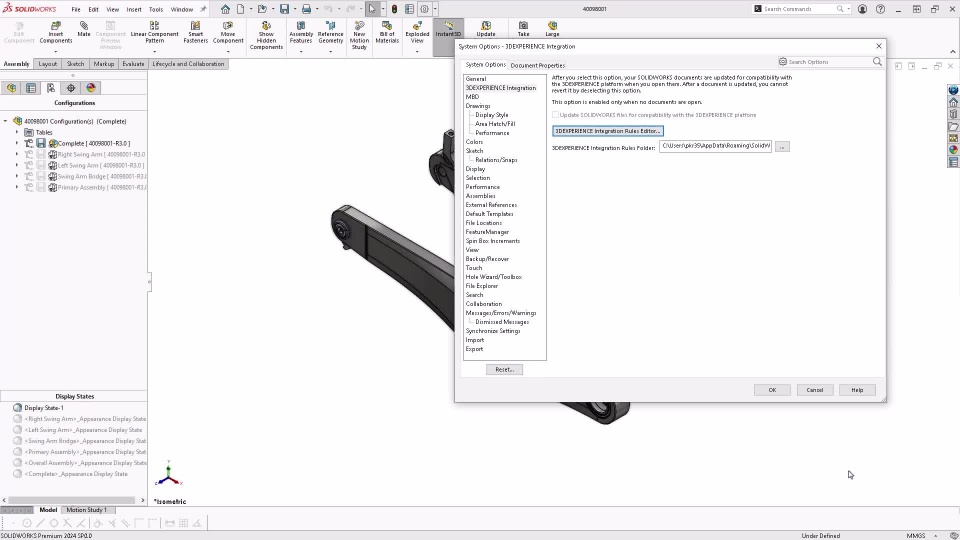This screenshot has width=960, height=540.
Task: Select Default Templates category
Action: [489, 214]
